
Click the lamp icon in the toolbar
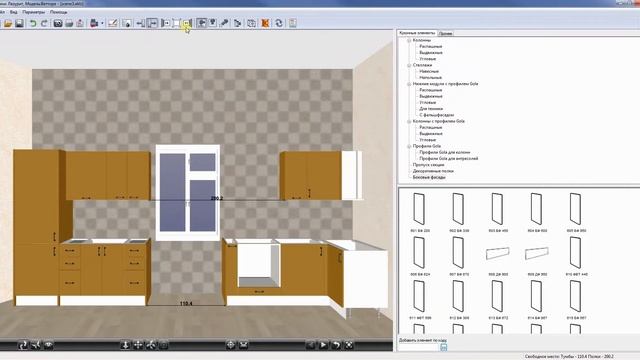(x=213, y=23)
